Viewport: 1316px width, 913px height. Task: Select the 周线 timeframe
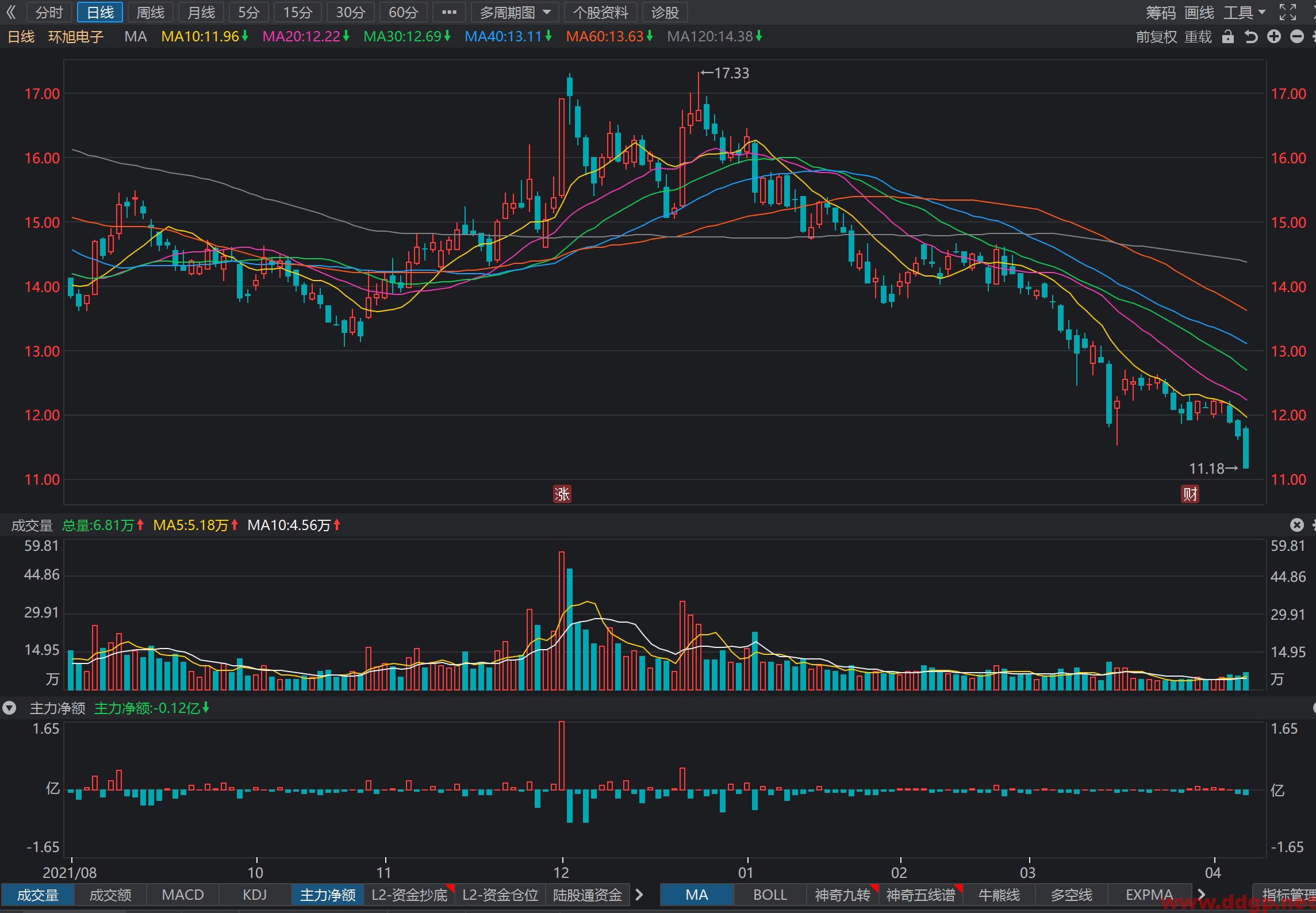click(151, 12)
